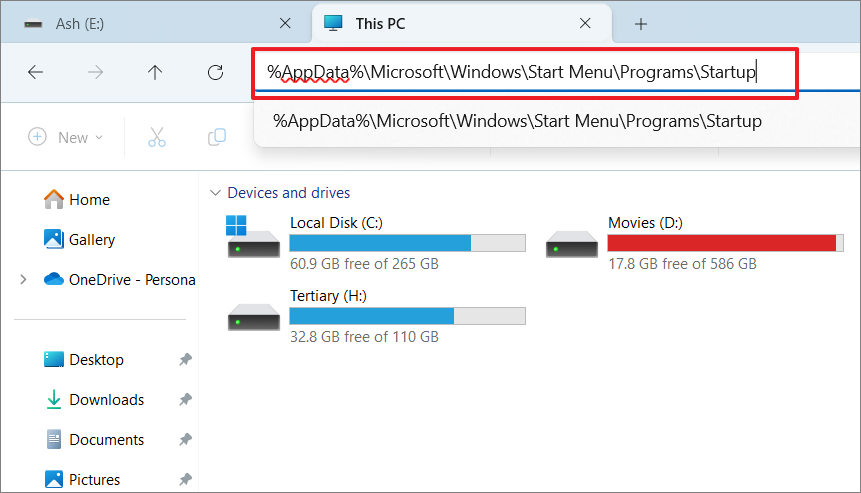The height and width of the screenshot is (493, 861).
Task: Click the Movies (D:) label
Action: [645, 223]
